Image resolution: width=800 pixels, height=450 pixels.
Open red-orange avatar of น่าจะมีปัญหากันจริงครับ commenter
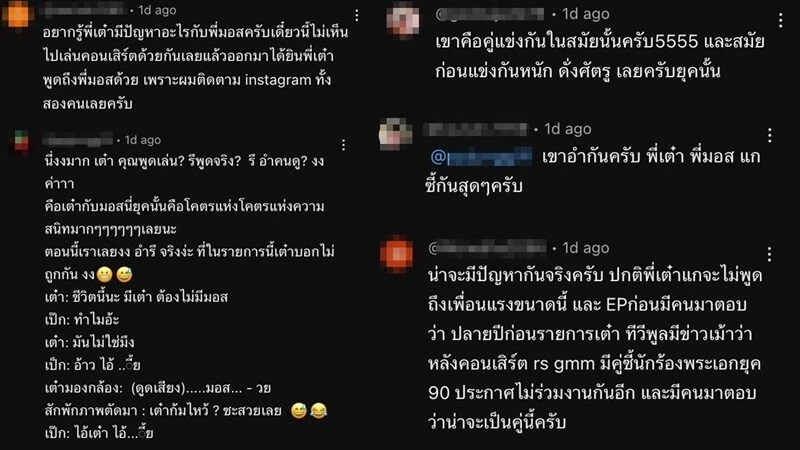click(397, 253)
